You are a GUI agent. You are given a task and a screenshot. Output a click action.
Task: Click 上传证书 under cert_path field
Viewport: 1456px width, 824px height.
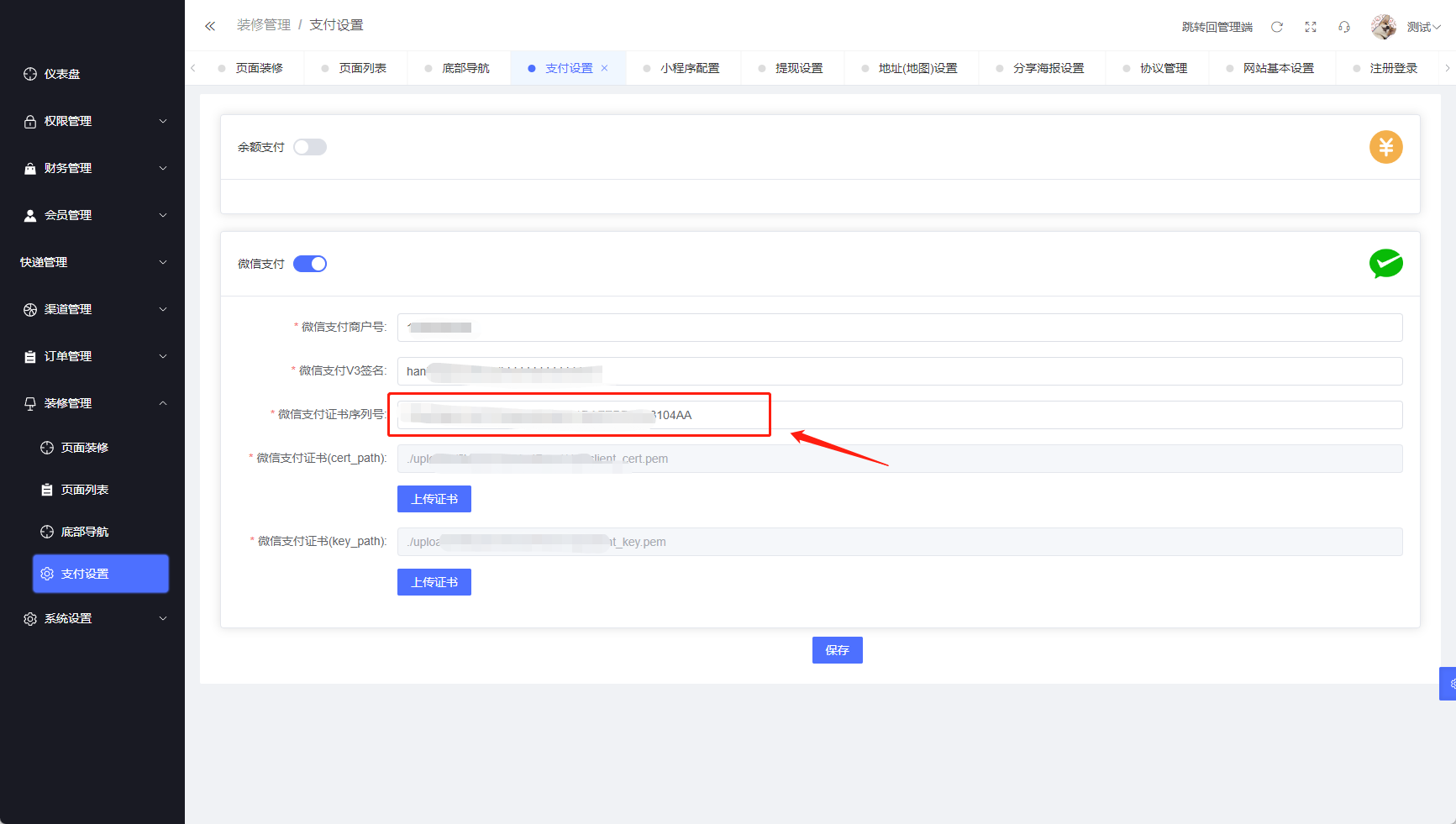pyautogui.click(x=434, y=499)
